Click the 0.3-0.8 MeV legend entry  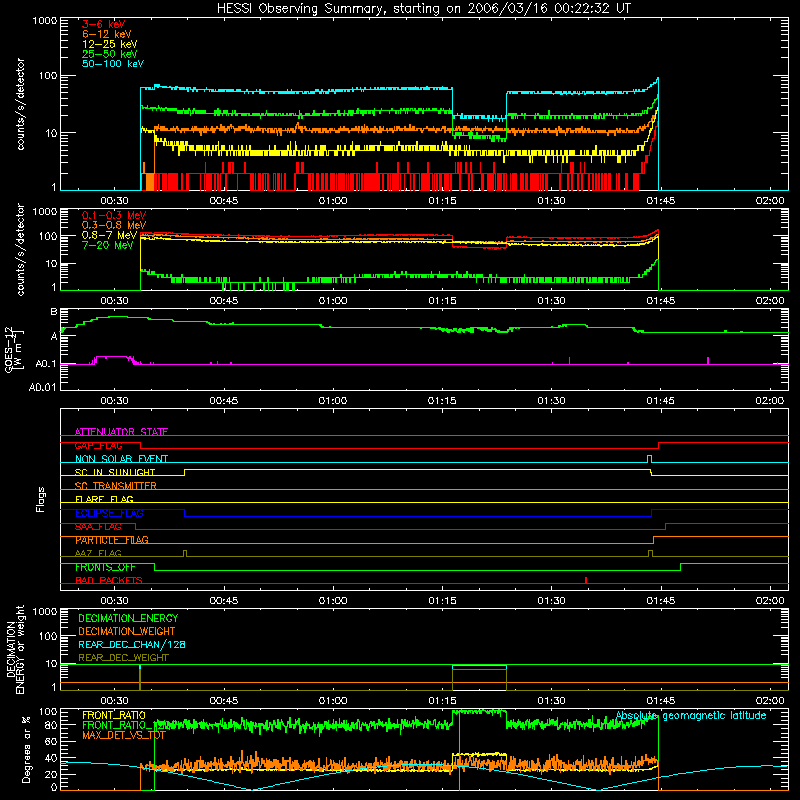pos(114,226)
